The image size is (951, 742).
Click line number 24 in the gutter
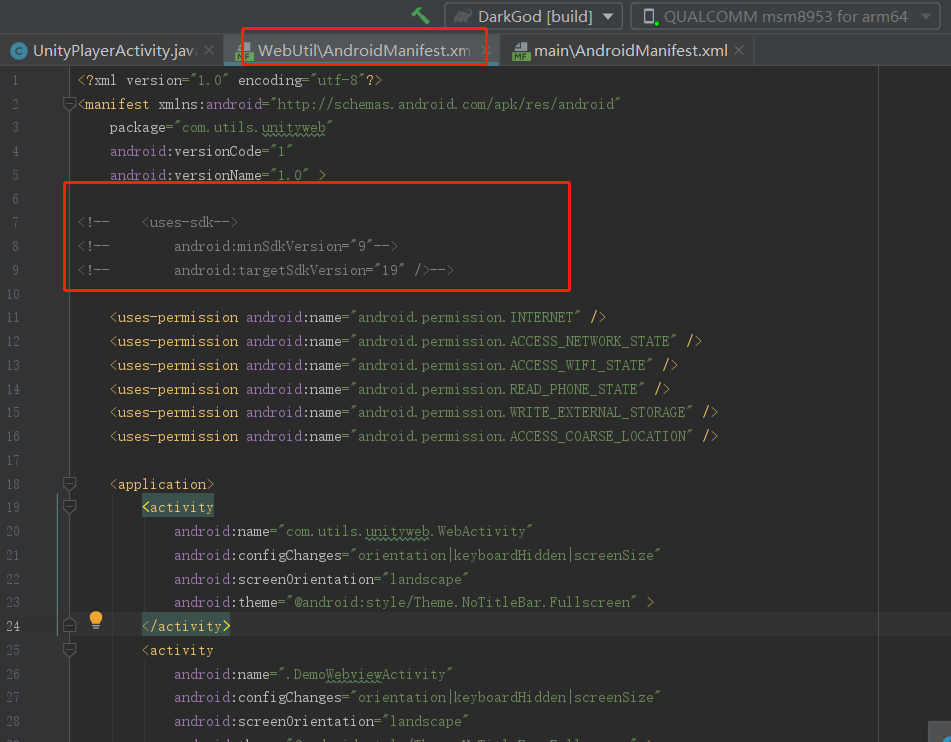click(13, 626)
